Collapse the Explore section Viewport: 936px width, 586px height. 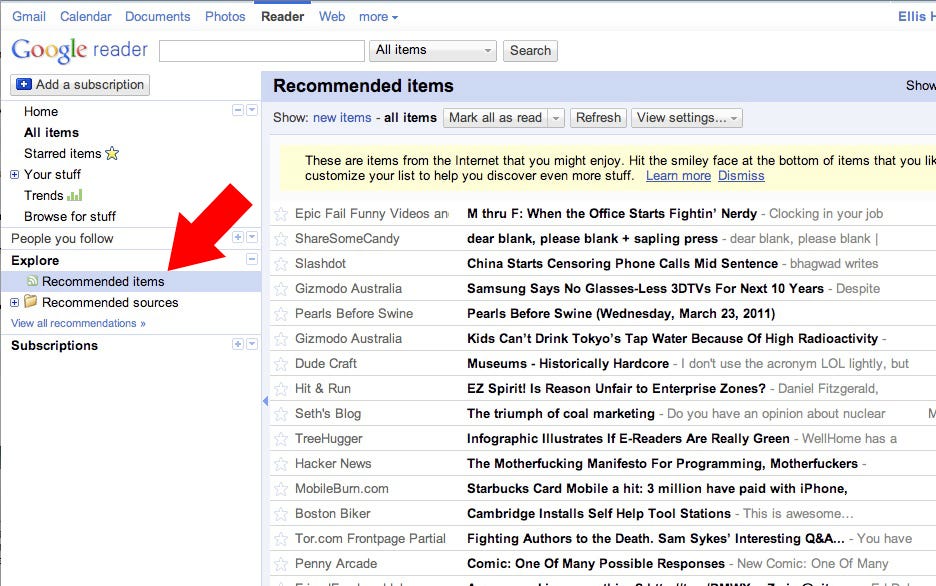tap(252, 258)
